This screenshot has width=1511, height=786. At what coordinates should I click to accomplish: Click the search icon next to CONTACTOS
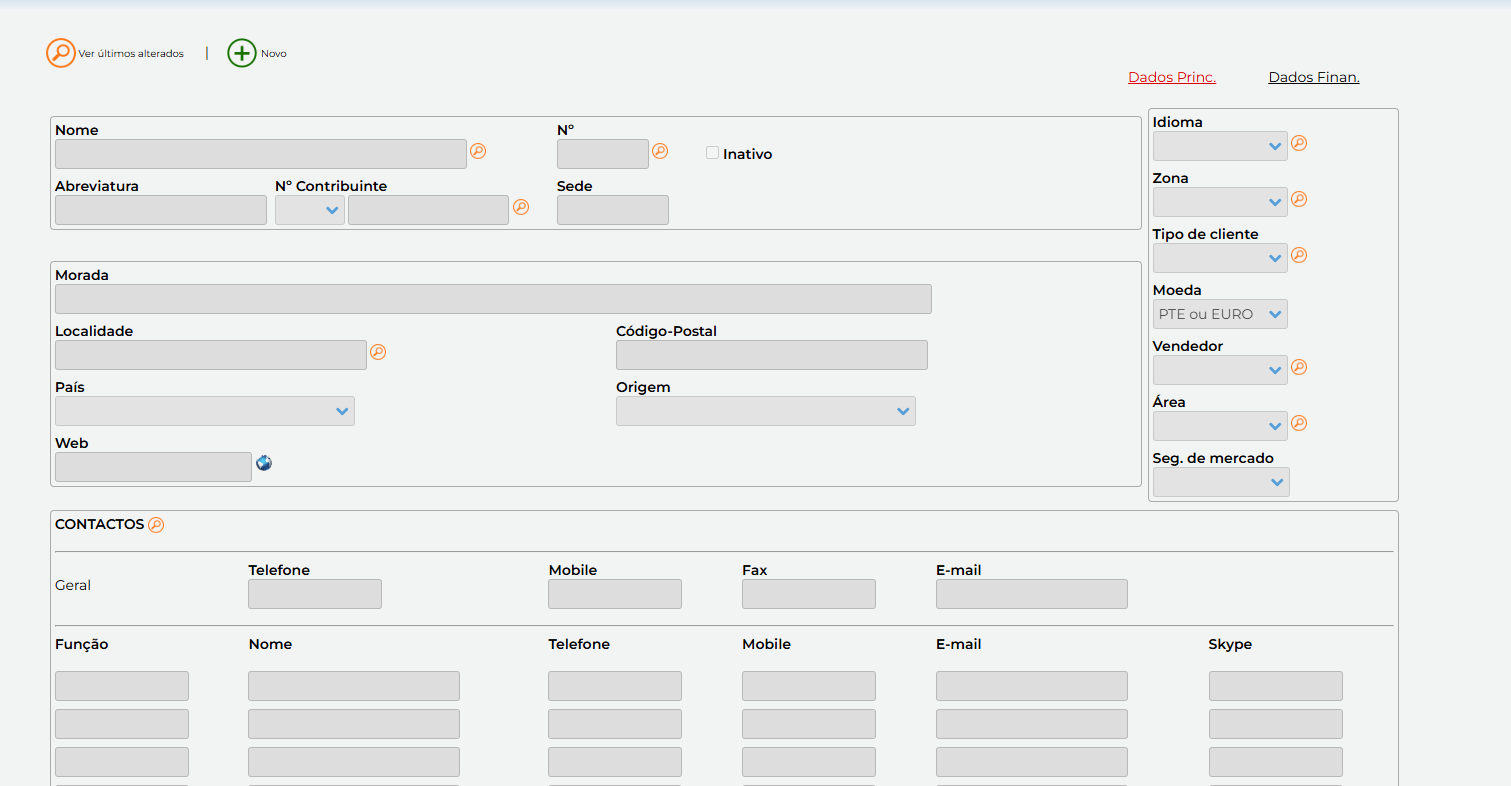coord(156,525)
